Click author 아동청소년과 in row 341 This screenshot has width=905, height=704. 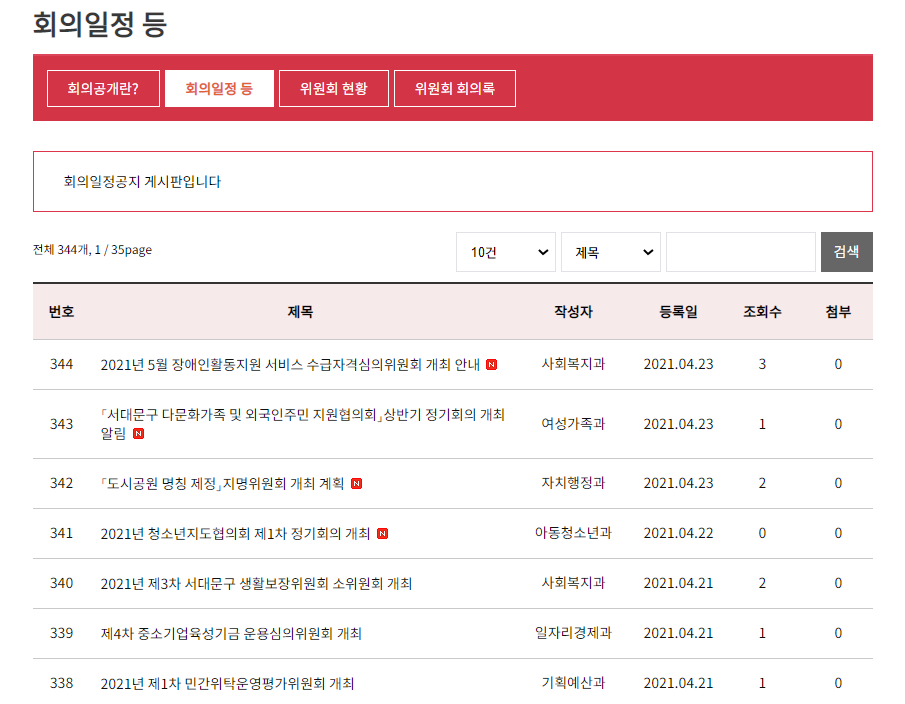point(573,533)
